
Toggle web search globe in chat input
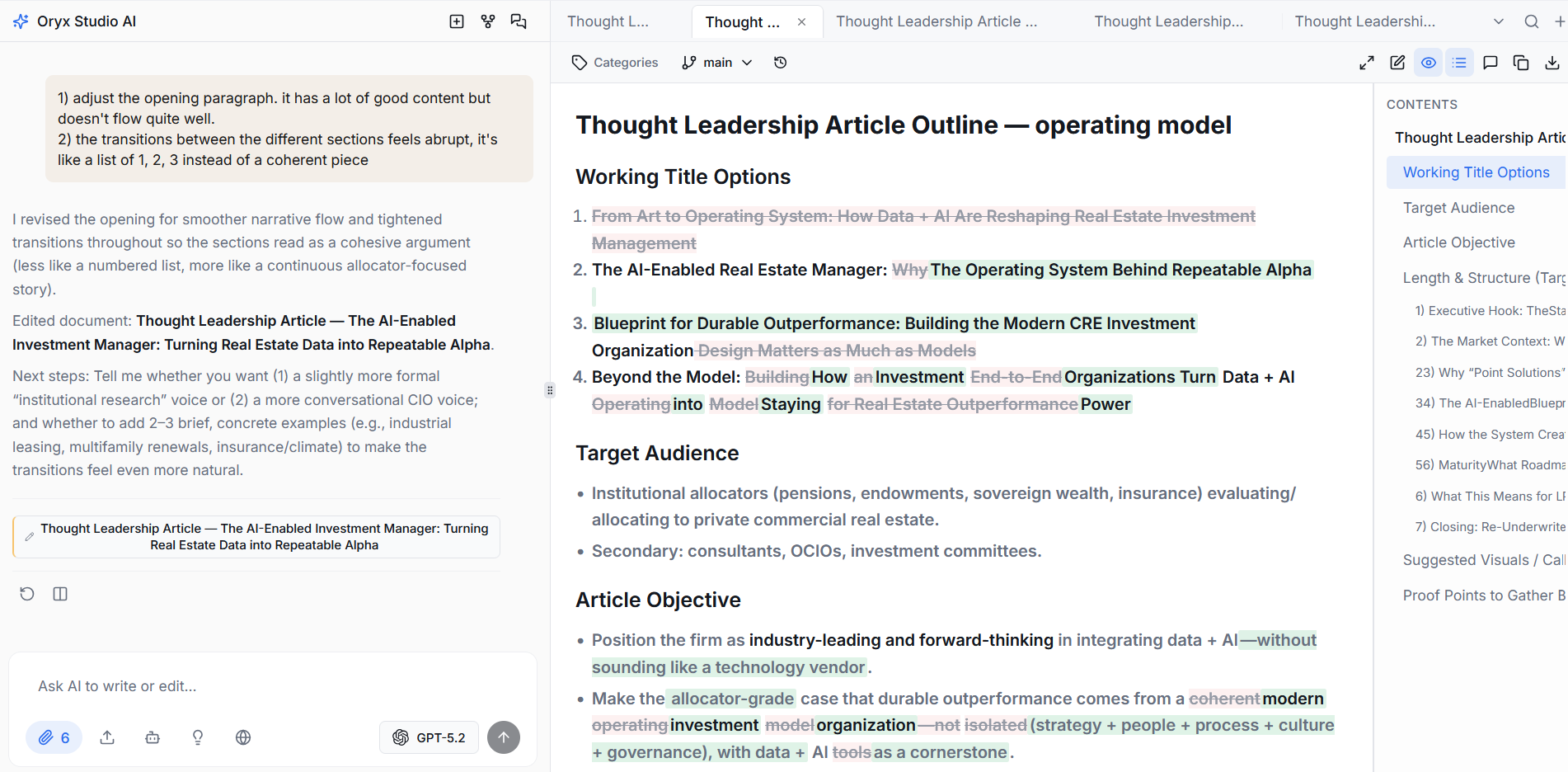(x=243, y=737)
